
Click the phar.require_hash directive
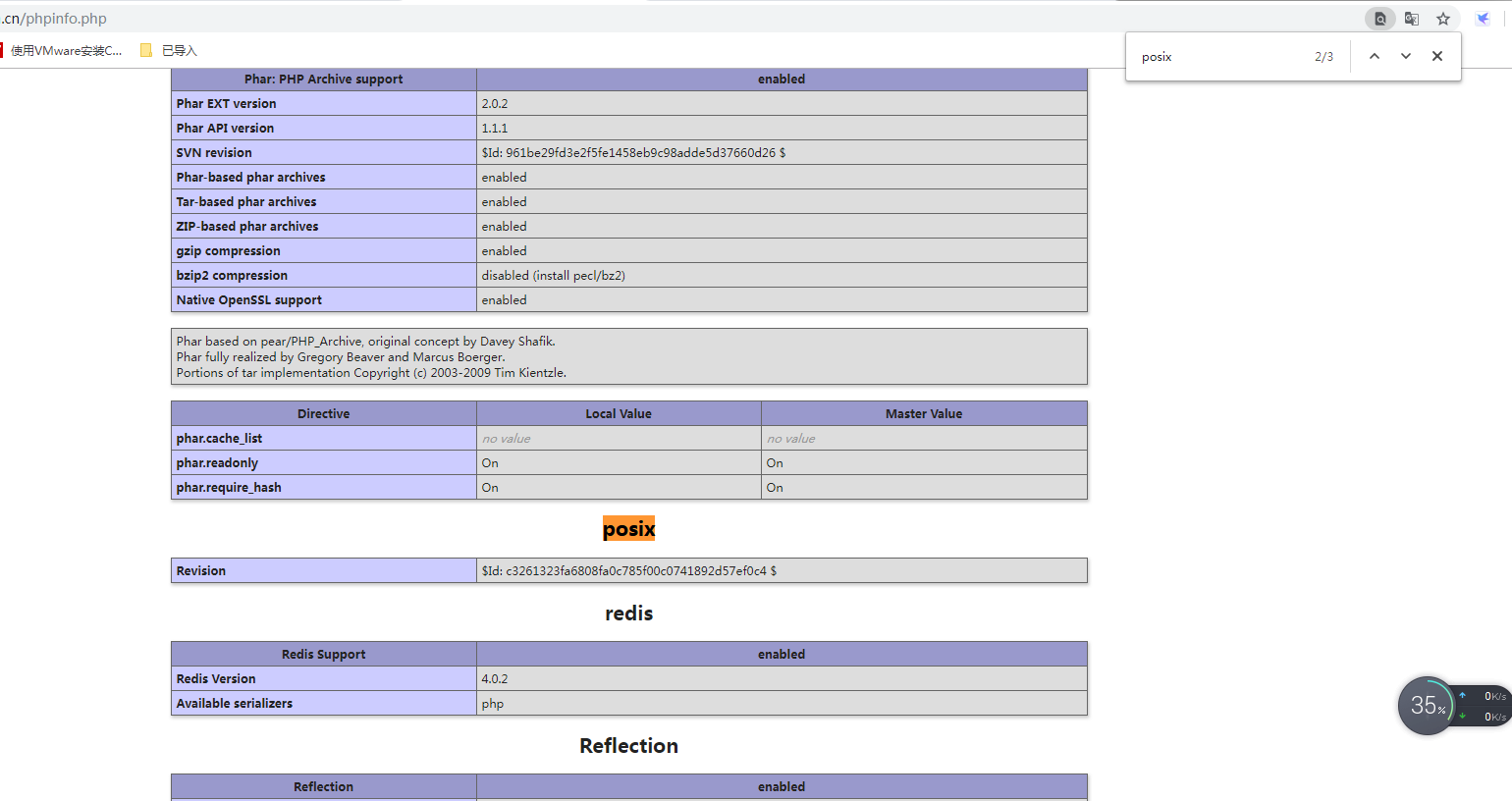[229, 487]
